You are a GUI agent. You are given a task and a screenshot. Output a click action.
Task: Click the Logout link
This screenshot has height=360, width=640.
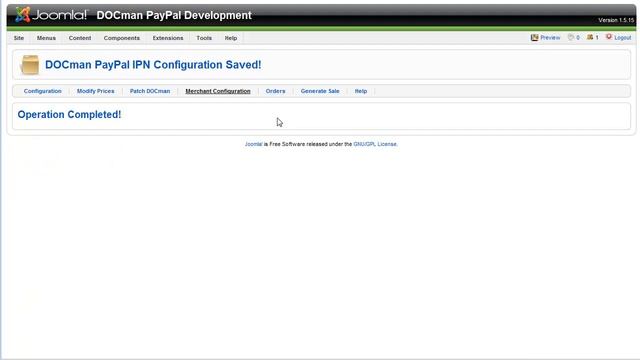pyautogui.click(x=622, y=38)
